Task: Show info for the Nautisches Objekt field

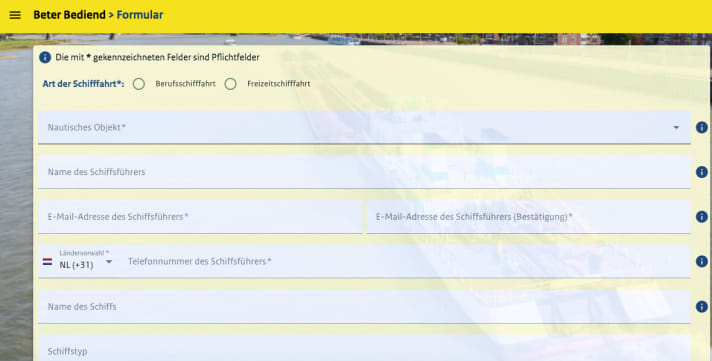Action: click(x=702, y=127)
